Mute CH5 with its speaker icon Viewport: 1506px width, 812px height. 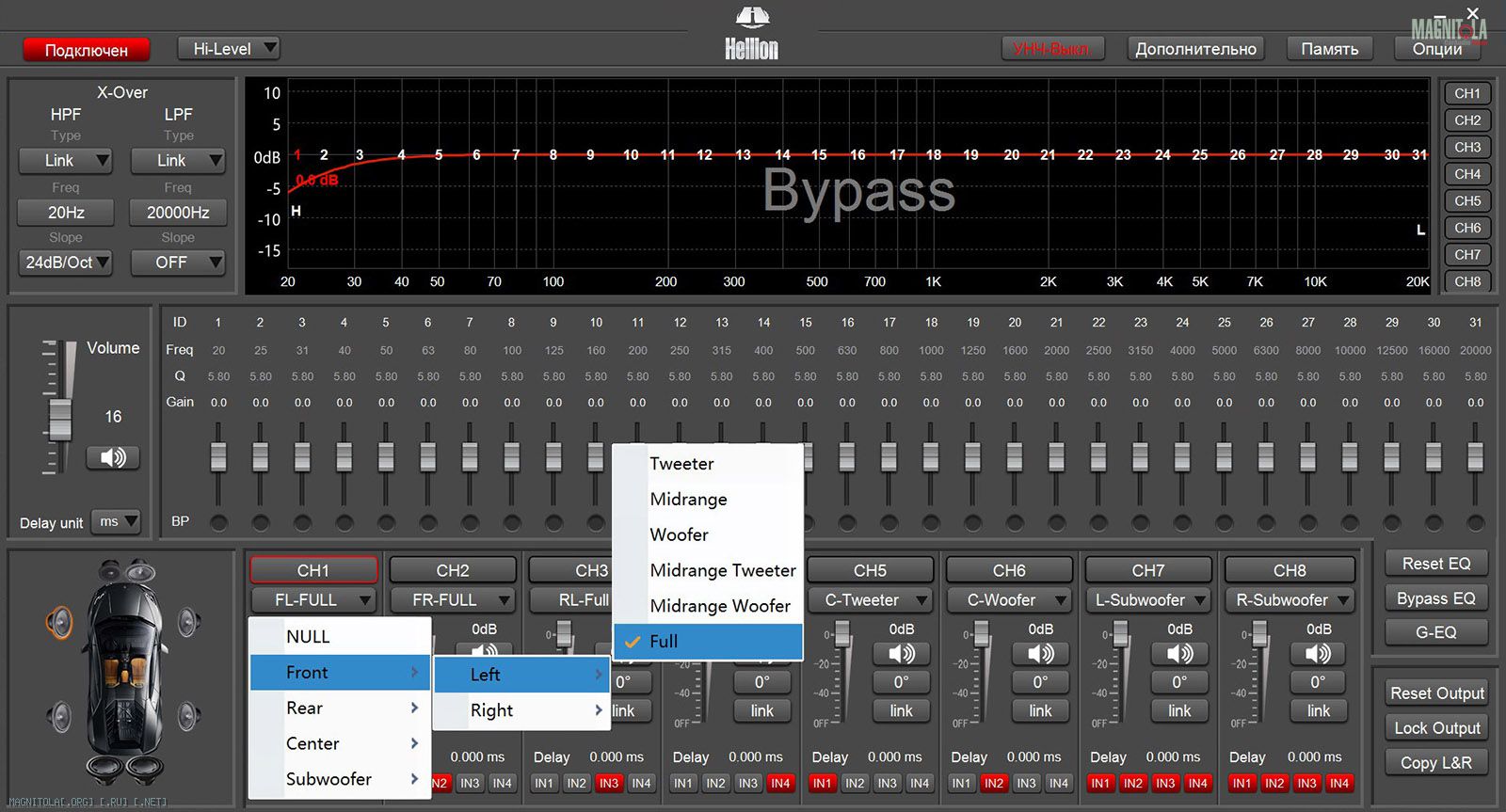coord(902,653)
